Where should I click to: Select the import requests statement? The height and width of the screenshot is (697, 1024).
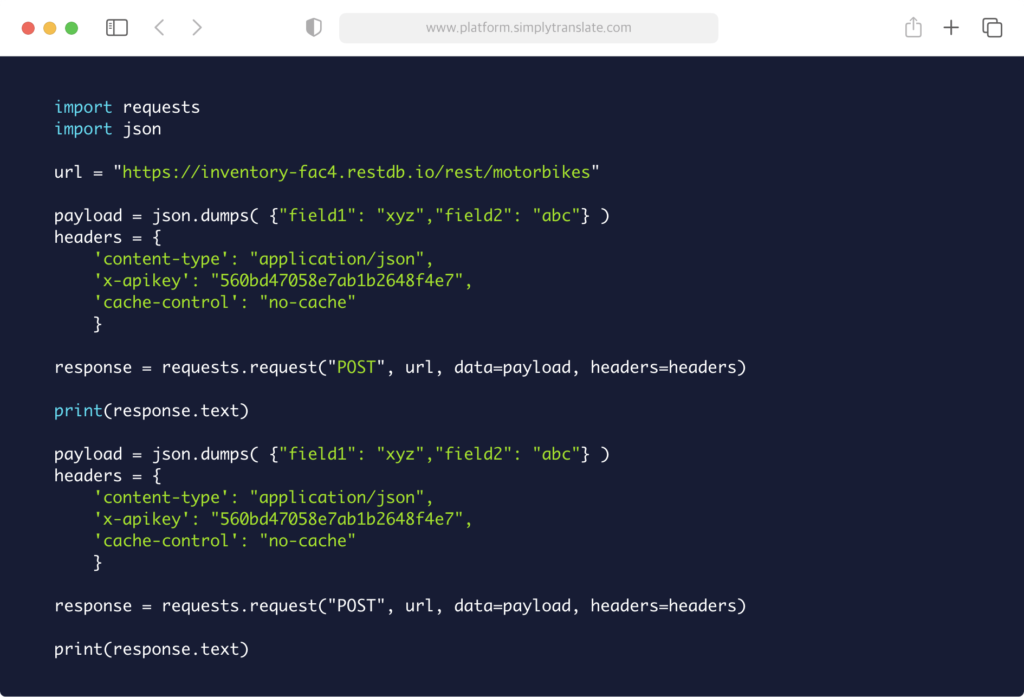(x=127, y=107)
